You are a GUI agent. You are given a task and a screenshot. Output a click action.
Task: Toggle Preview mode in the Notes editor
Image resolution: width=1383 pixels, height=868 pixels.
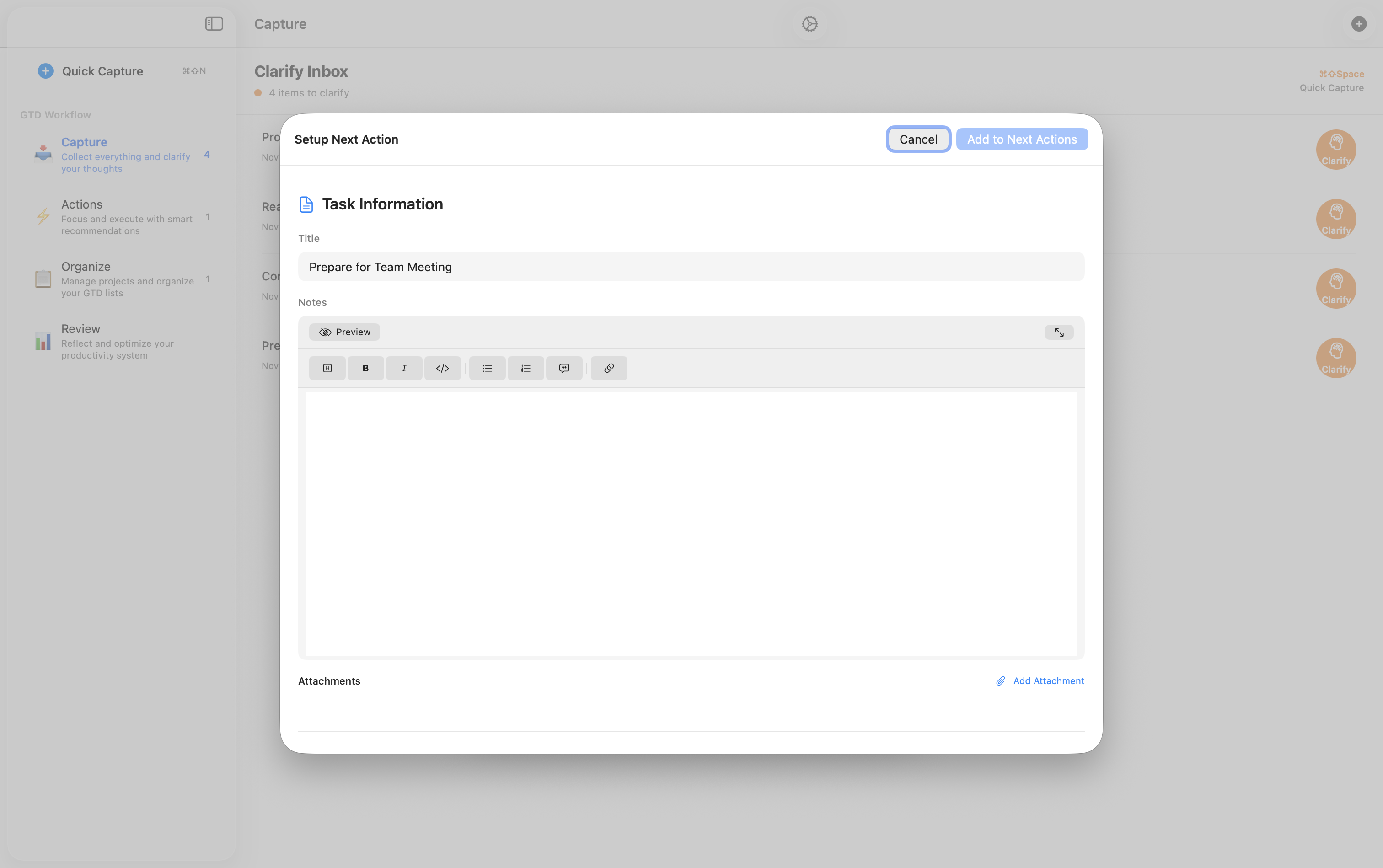click(344, 332)
